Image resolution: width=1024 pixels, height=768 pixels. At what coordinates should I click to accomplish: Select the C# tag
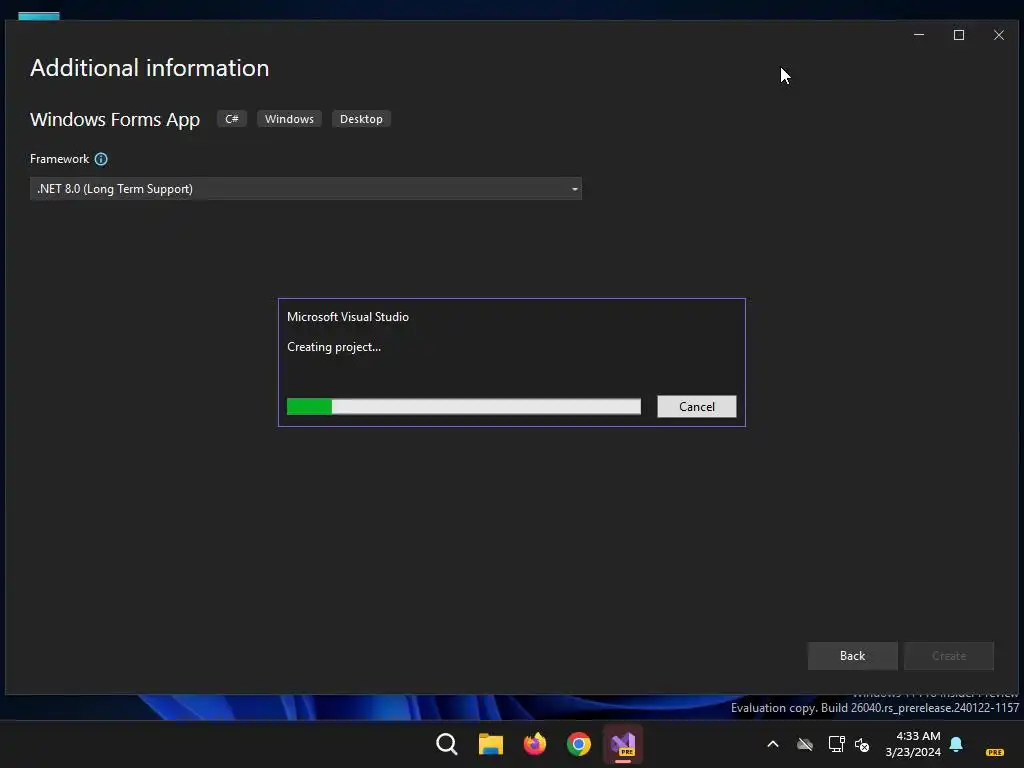coord(232,119)
